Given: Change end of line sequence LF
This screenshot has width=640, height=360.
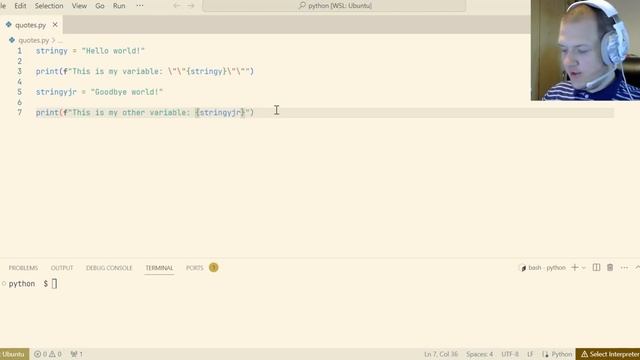Looking at the screenshot, I should (530, 354).
